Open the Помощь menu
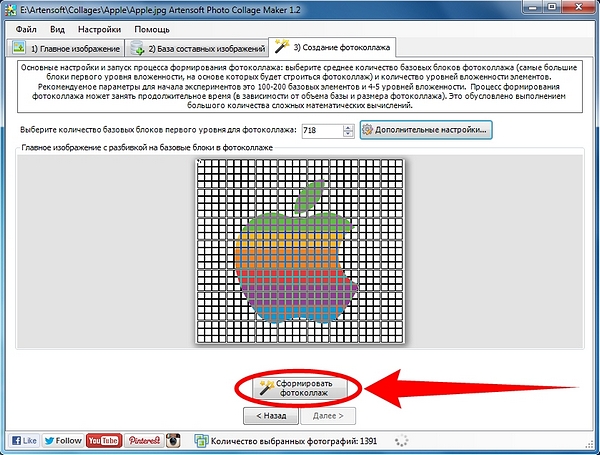The height and width of the screenshot is (455, 600). click(152, 29)
